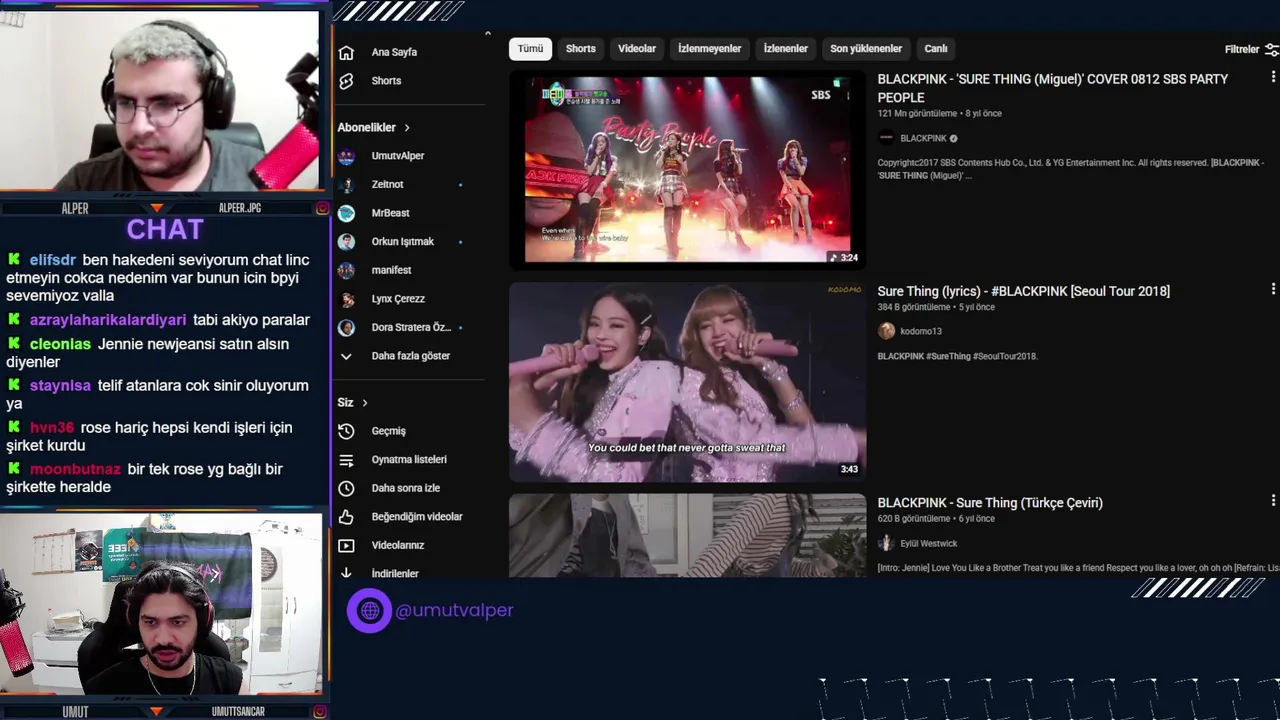Viewport: 1280px width, 720px height.
Task: Open BLACKPINK Sure Thing Türkçe Çeviri title
Action: pos(990,503)
